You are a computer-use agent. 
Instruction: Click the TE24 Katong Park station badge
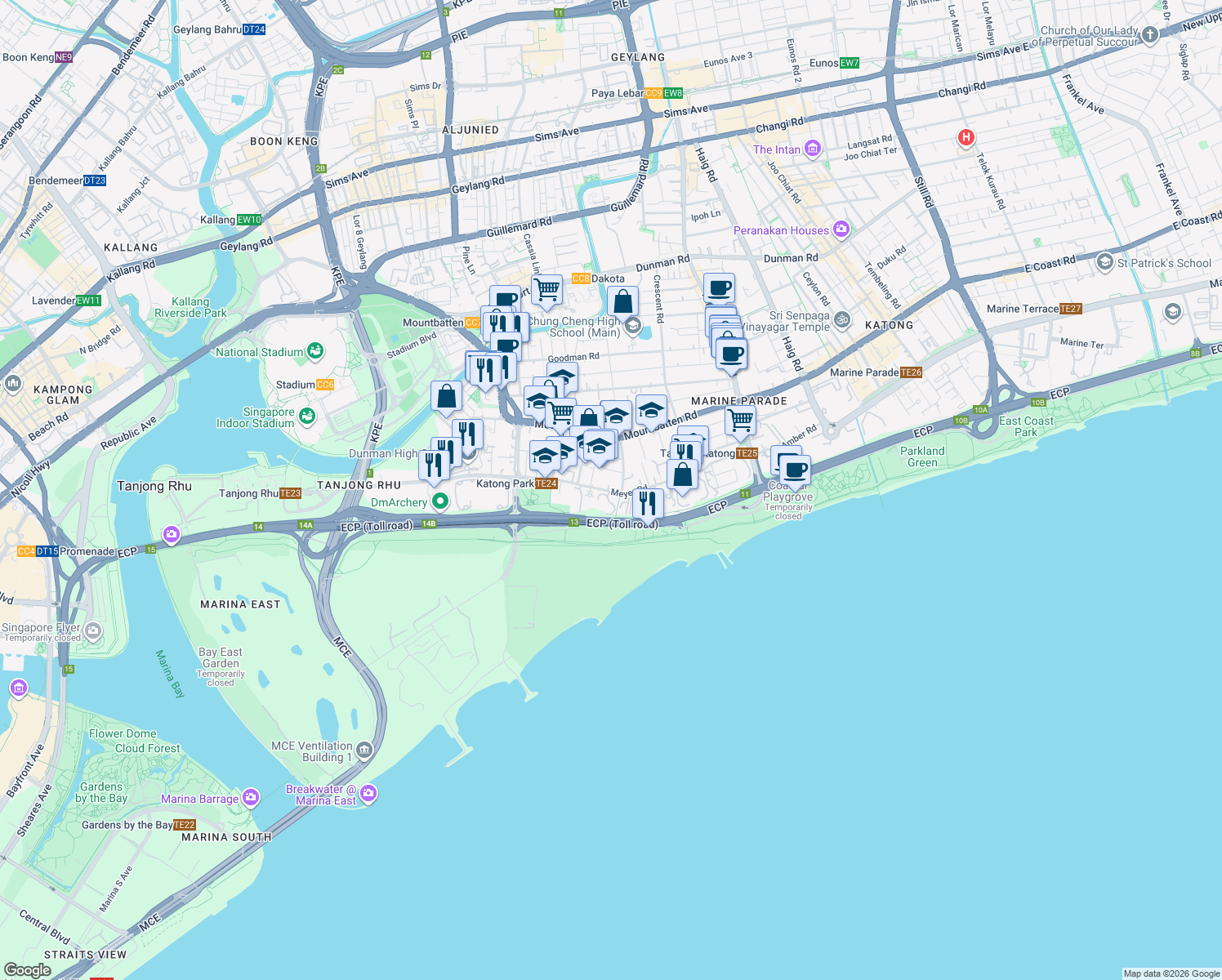(x=546, y=483)
